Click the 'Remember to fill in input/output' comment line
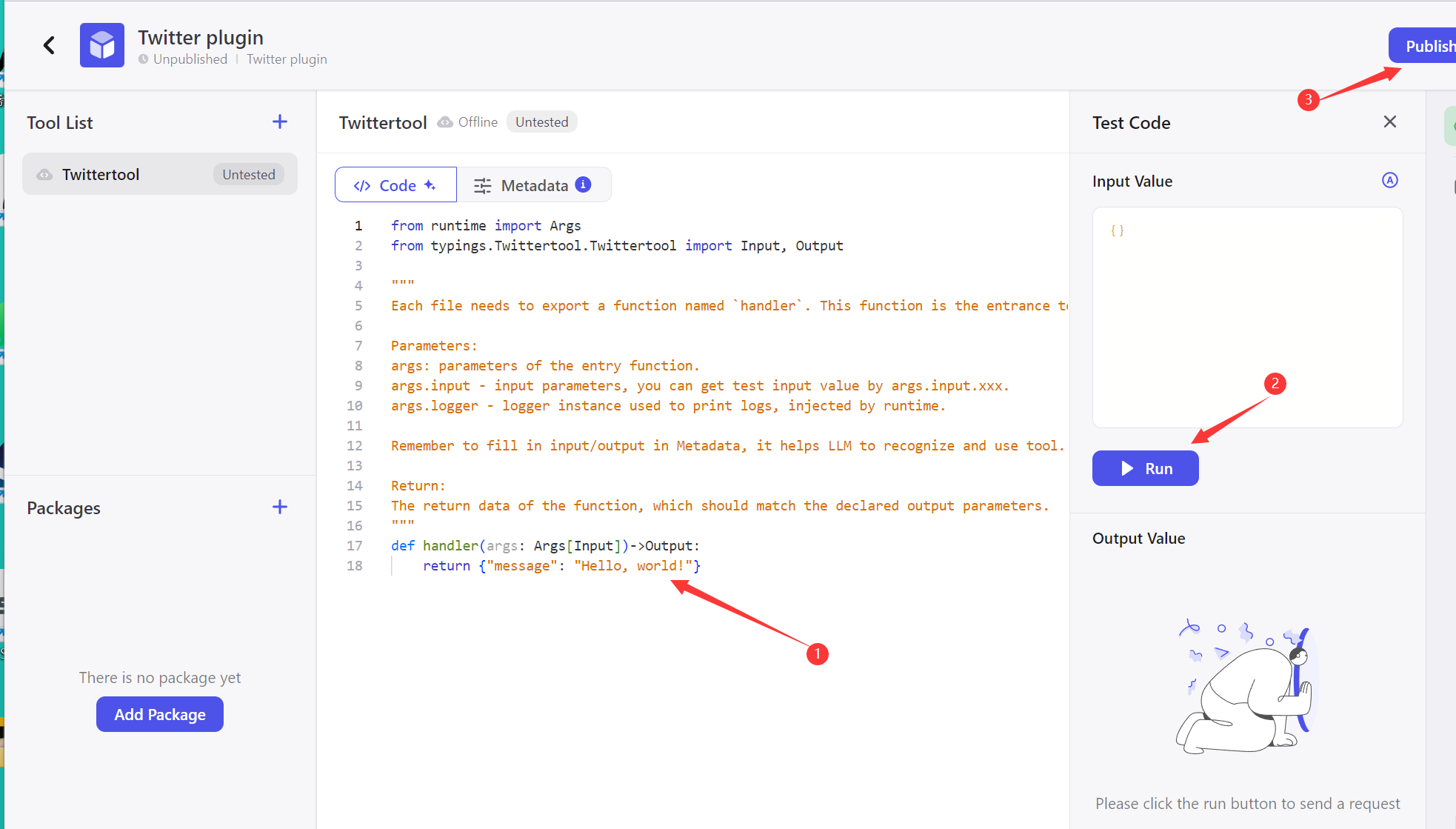Screen dimensions: 1456x829 click(x=728, y=446)
